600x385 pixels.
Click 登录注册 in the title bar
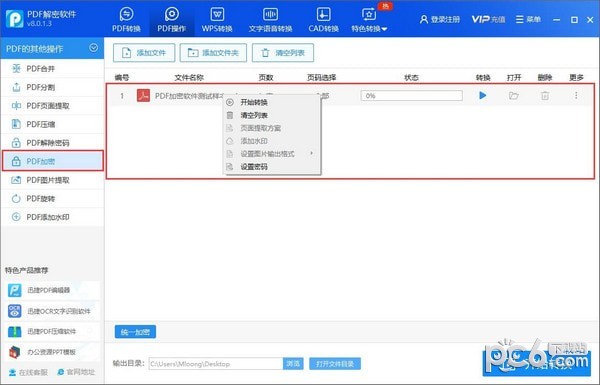click(440, 20)
